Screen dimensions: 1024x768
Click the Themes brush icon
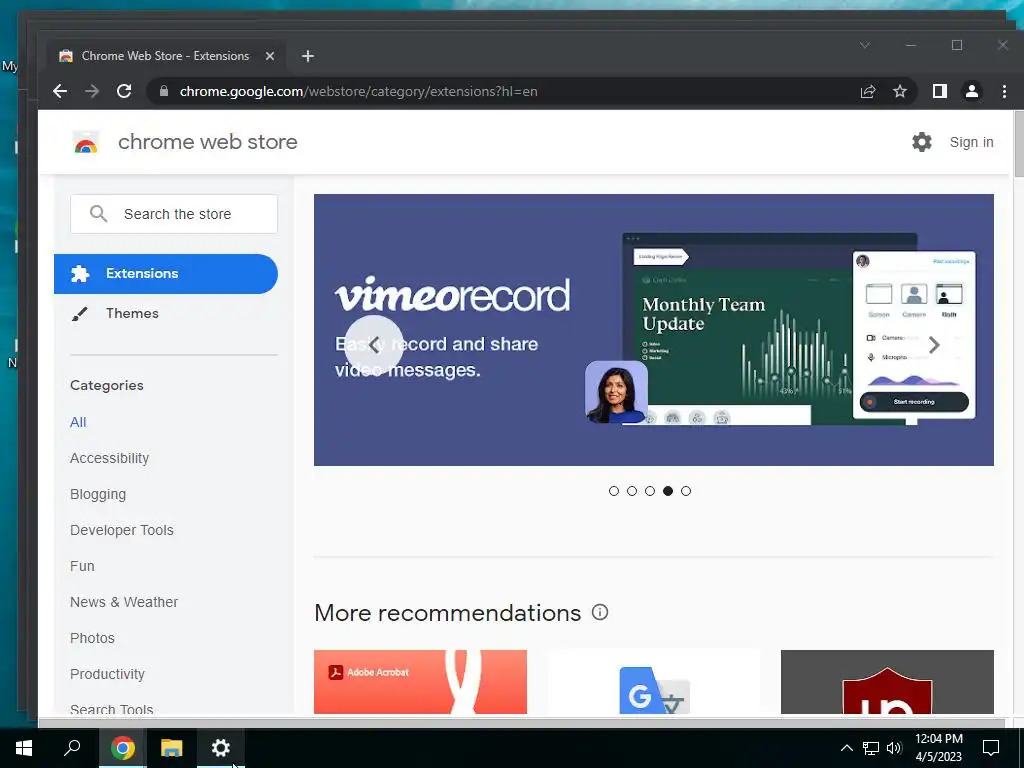tap(80, 314)
